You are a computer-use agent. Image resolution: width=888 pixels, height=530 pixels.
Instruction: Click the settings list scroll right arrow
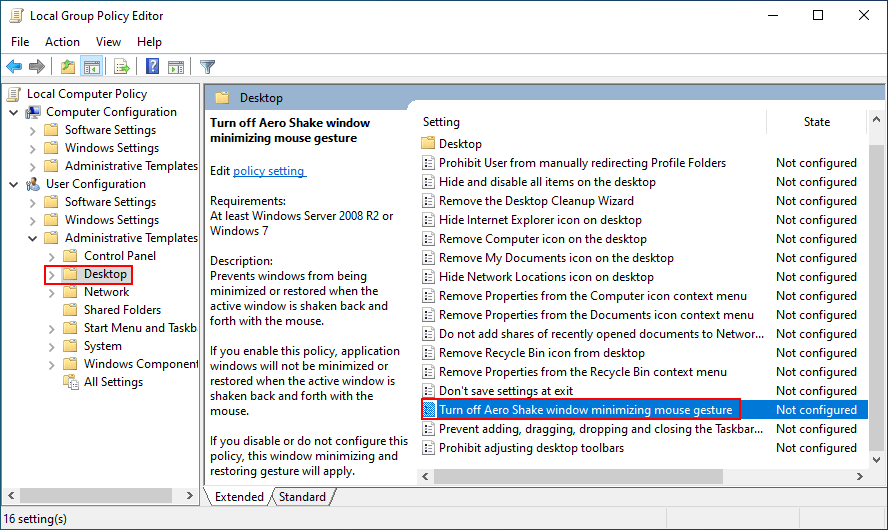(x=860, y=477)
